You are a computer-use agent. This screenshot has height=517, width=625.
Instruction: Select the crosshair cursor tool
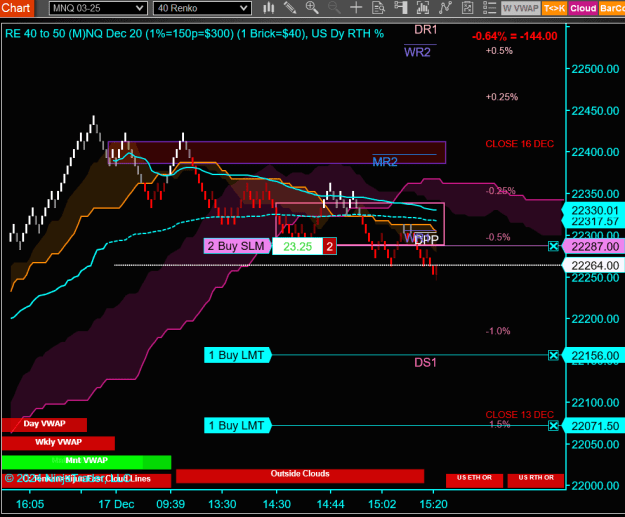point(356,8)
